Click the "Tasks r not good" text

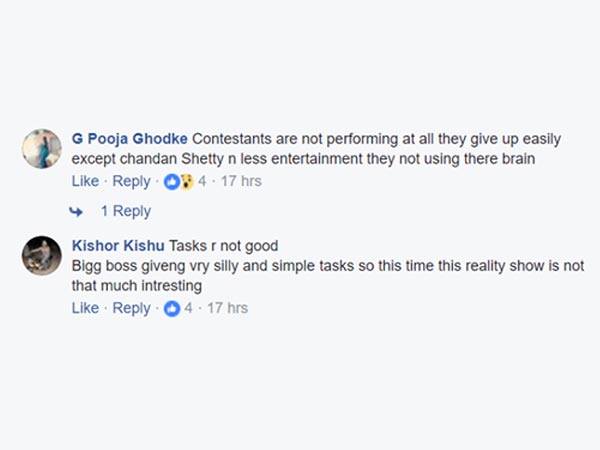(223, 246)
